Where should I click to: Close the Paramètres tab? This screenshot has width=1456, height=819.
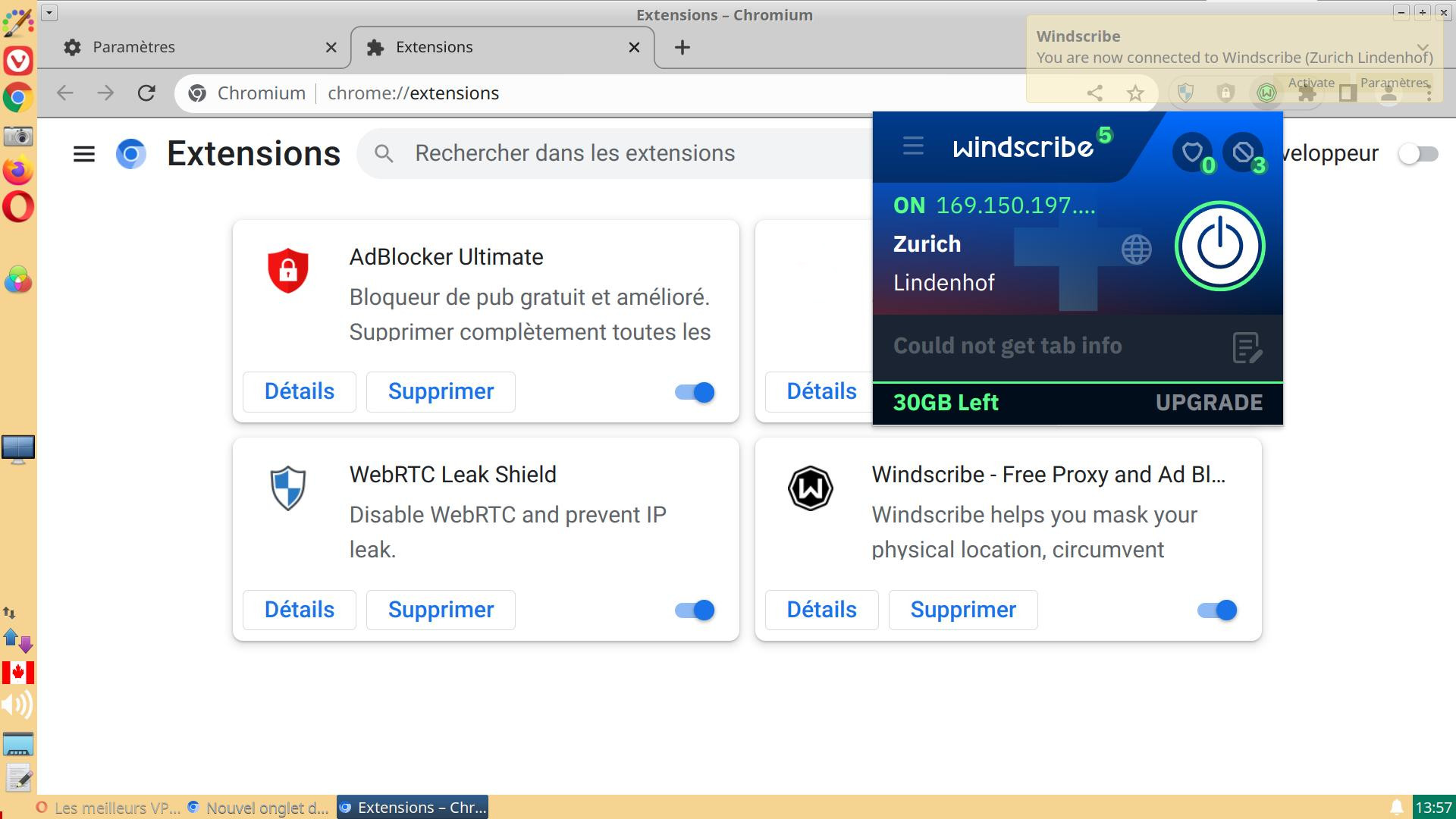point(331,48)
